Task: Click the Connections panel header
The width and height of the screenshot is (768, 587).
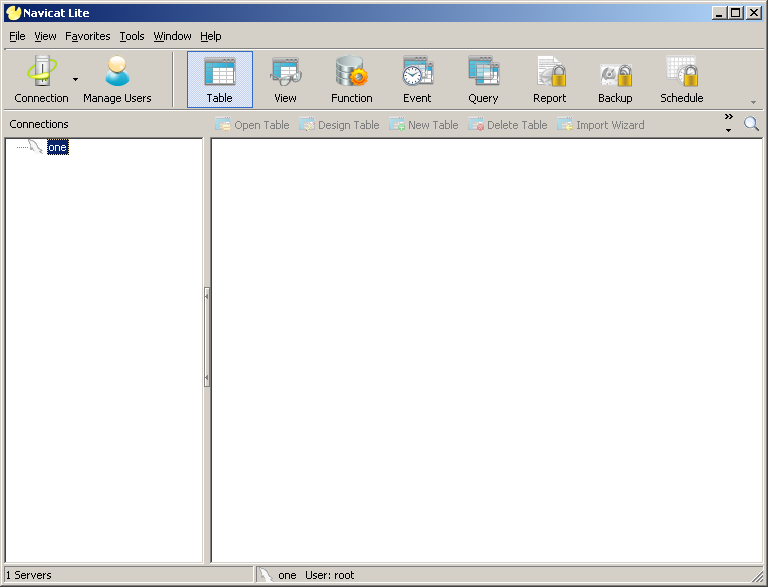Action: 39,124
